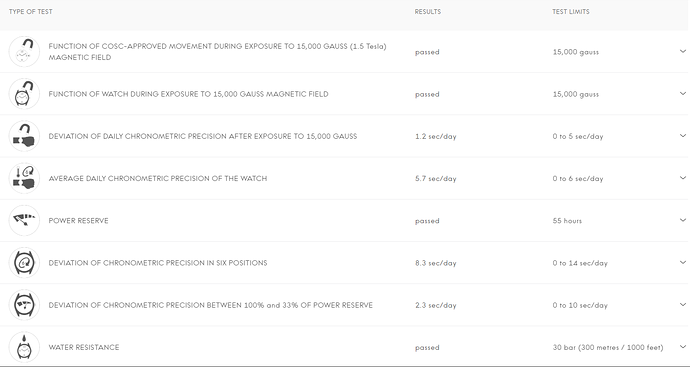
Task: Click the Results column header
Action: pyautogui.click(x=428, y=12)
